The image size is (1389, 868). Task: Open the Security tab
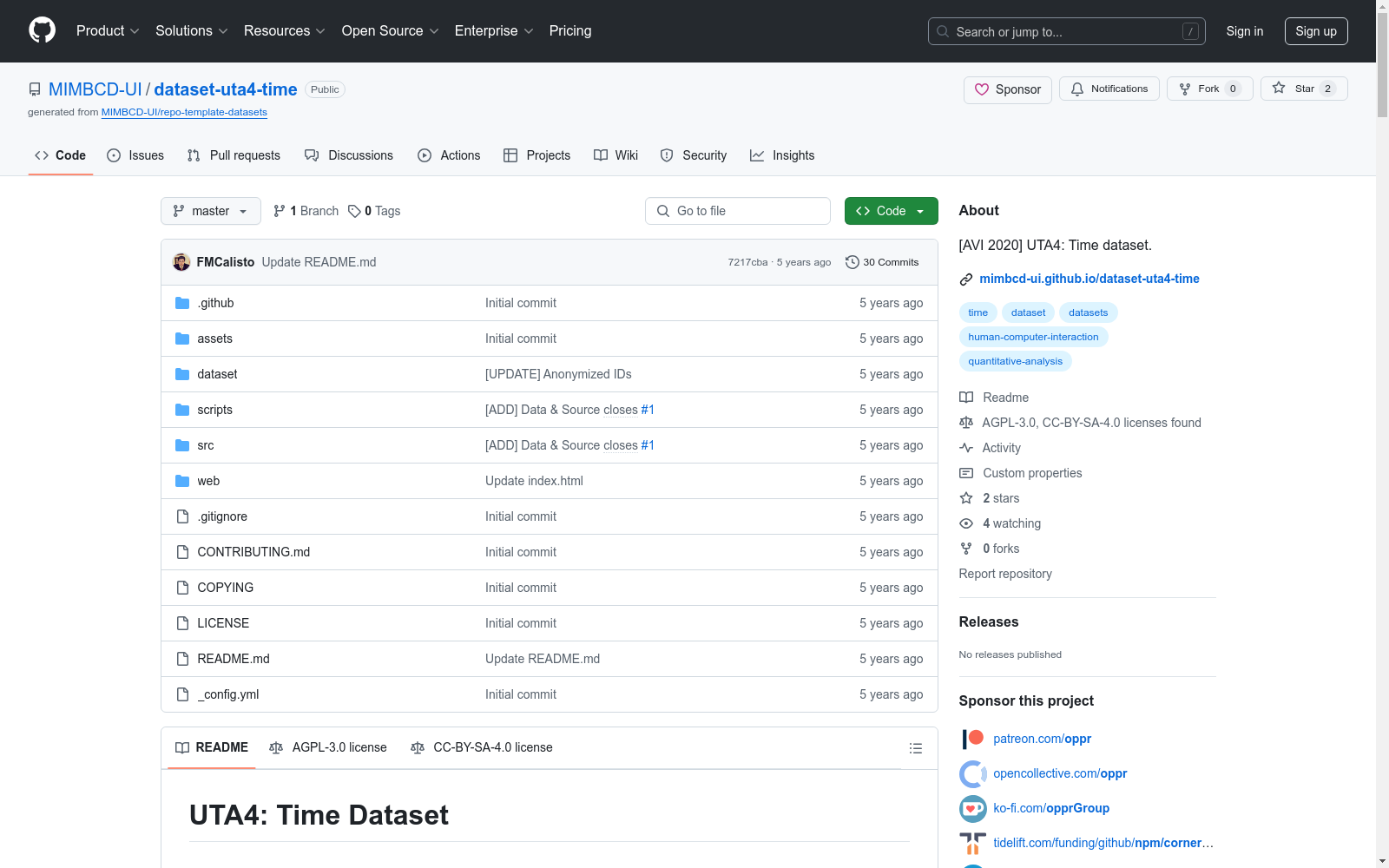pos(694,155)
